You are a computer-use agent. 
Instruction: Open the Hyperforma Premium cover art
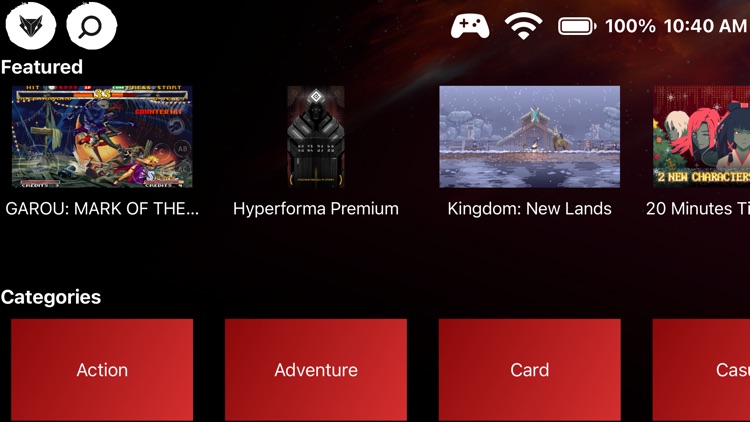click(316, 136)
